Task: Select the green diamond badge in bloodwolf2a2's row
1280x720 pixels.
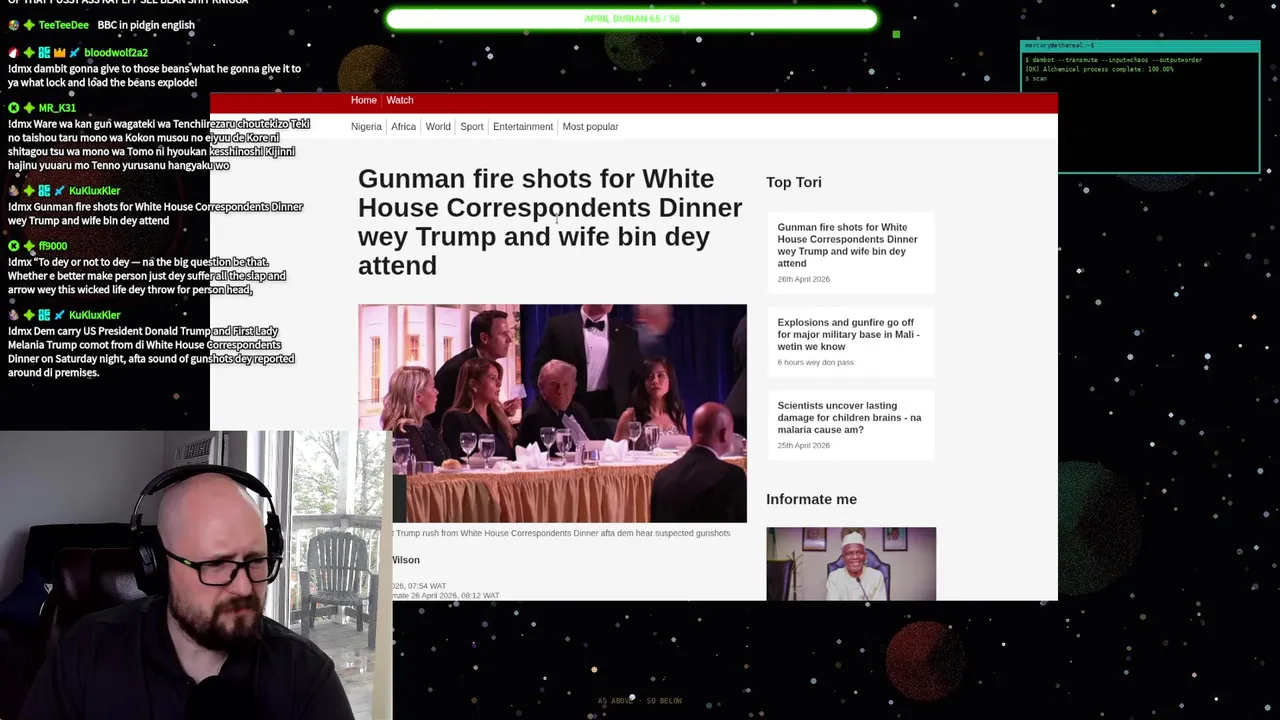Action: tap(29, 53)
